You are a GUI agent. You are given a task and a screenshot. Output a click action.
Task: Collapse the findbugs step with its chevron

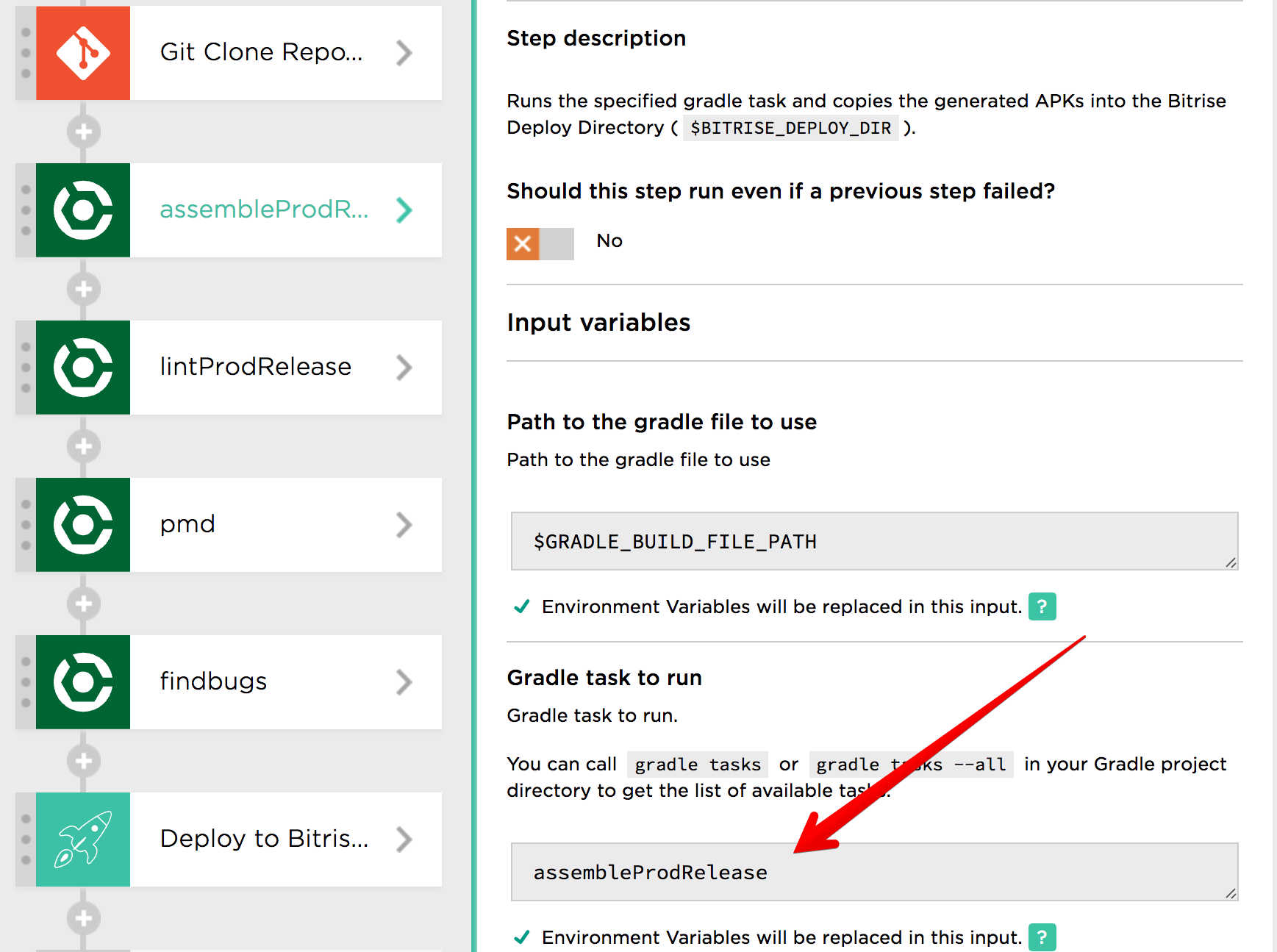pyautogui.click(x=404, y=682)
